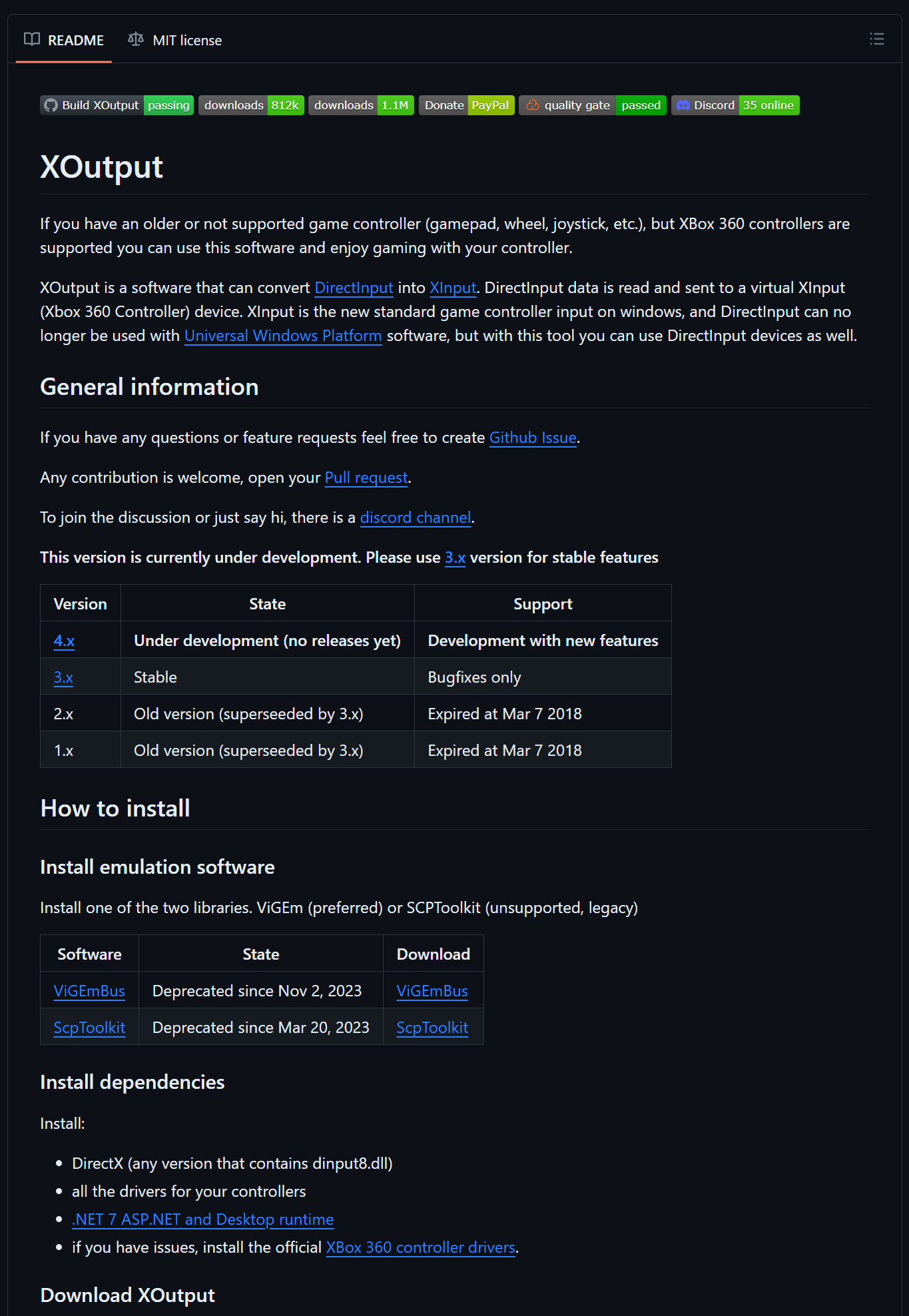Open the README outline icon
909x1316 pixels.
click(876, 39)
